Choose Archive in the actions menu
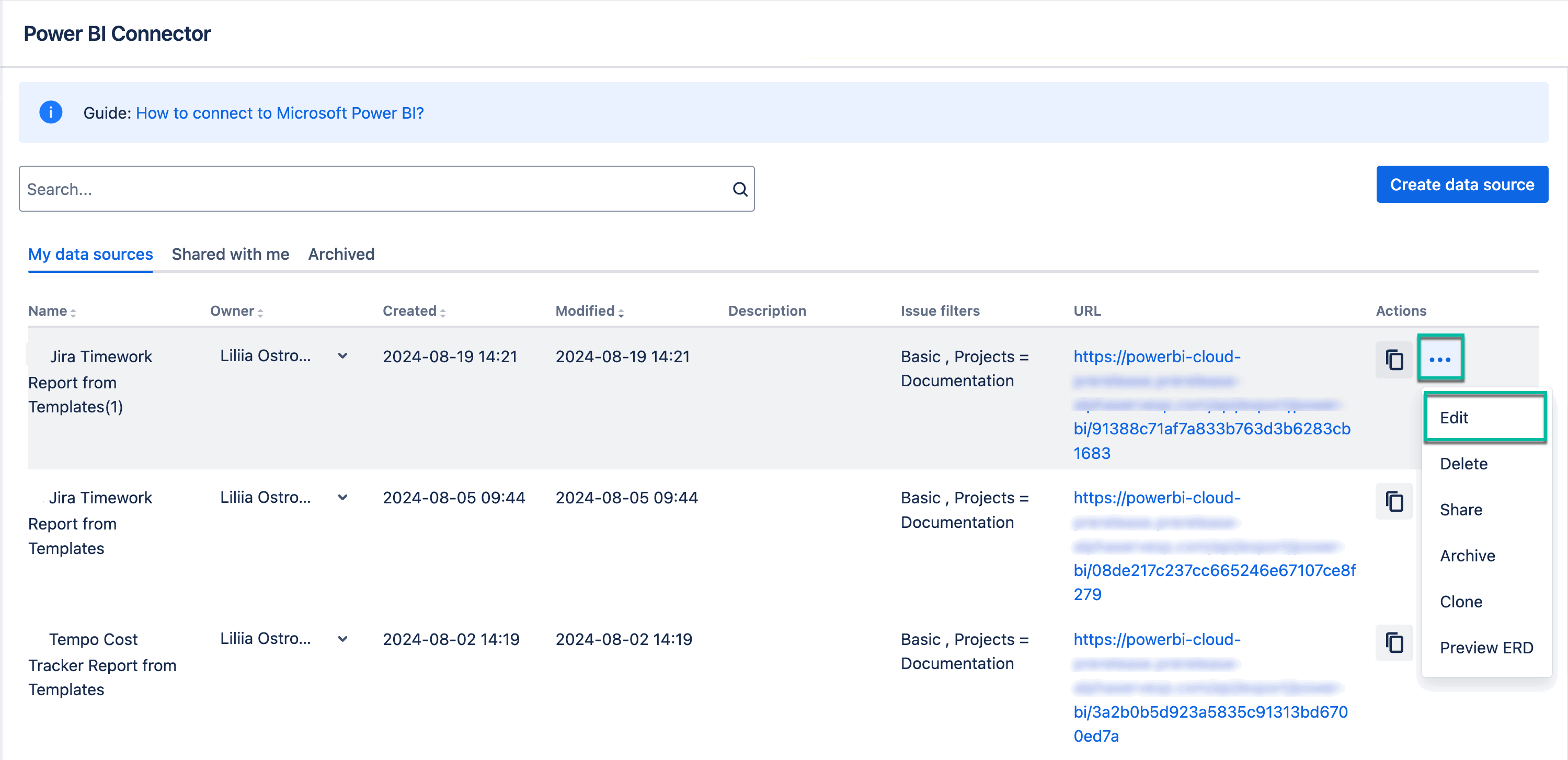The height and width of the screenshot is (760, 1568). (x=1467, y=556)
